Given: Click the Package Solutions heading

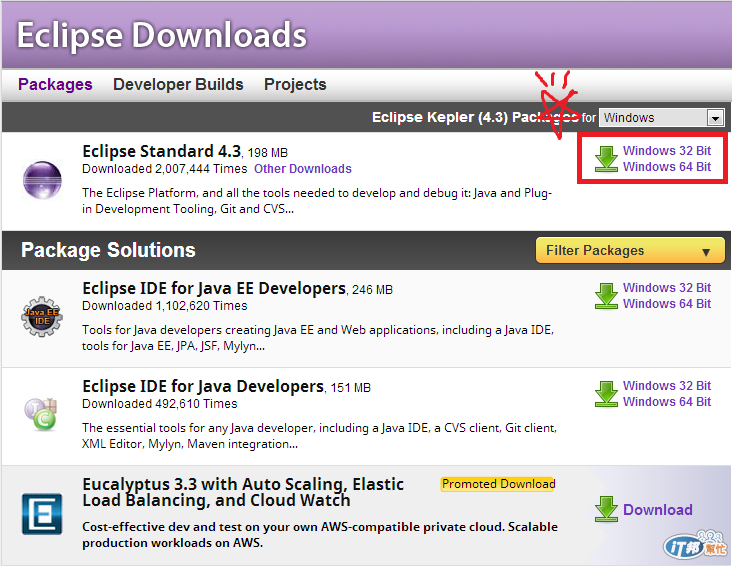Looking at the screenshot, I should (108, 250).
